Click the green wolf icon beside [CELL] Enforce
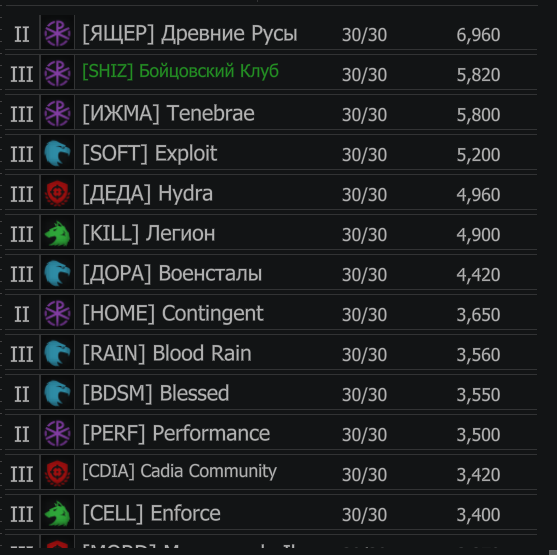Image resolution: width=557 pixels, height=555 pixels. (57, 513)
